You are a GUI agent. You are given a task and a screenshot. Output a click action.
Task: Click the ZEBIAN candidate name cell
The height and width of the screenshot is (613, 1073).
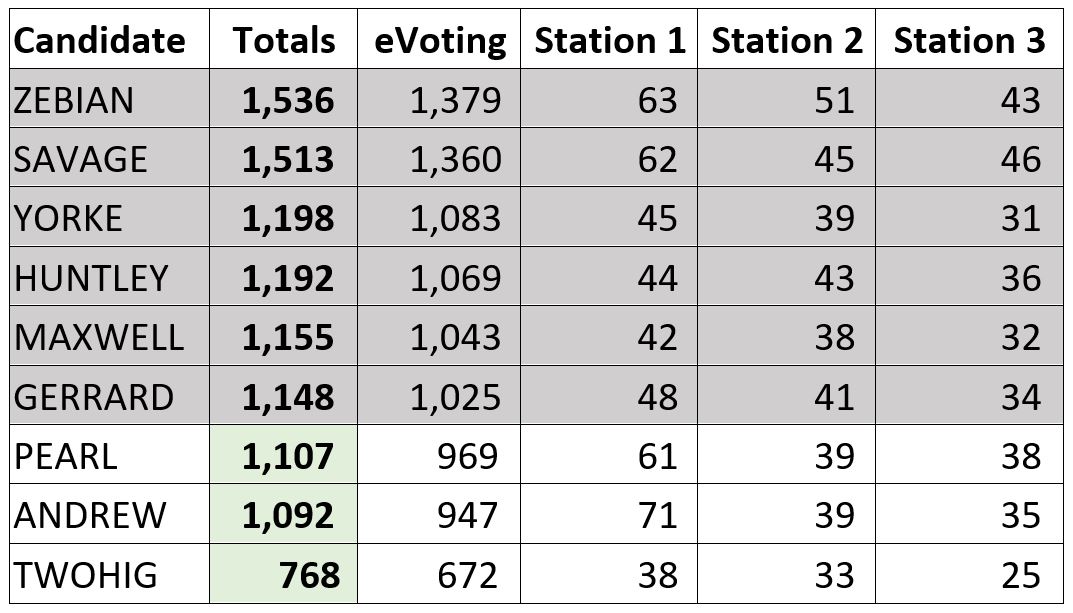point(109,99)
